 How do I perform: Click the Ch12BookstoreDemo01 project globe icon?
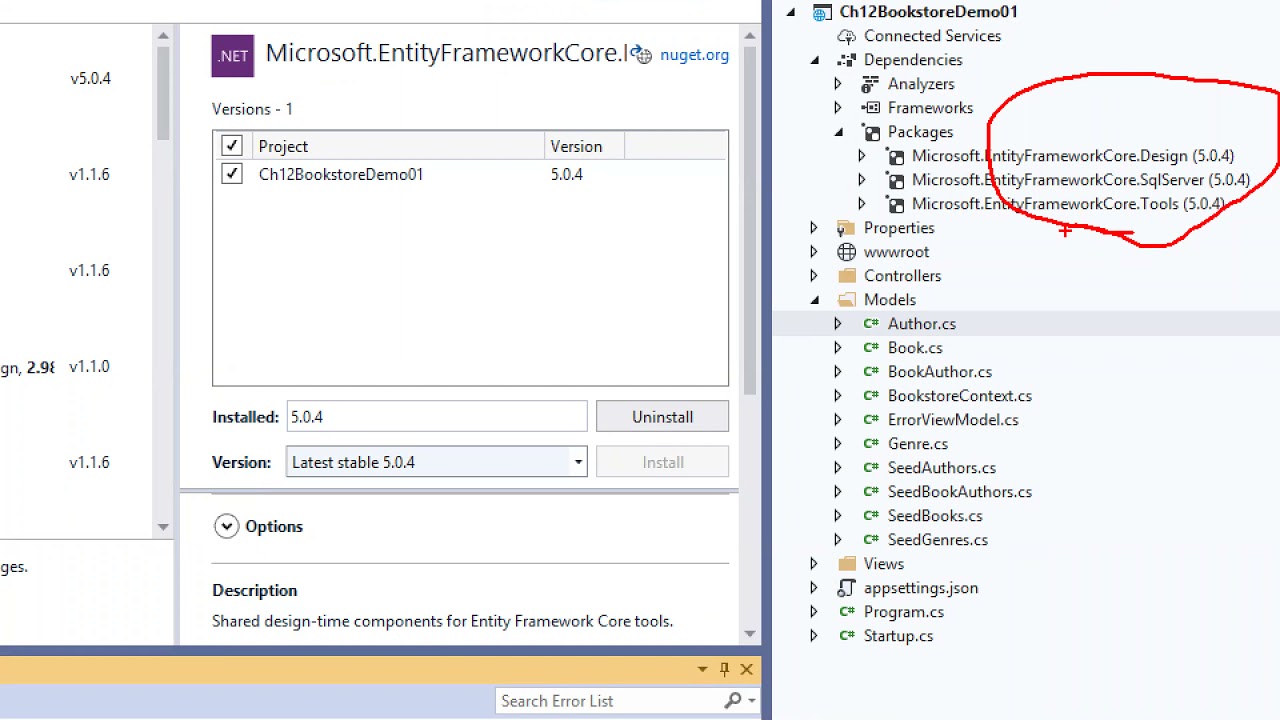point(822,12)
